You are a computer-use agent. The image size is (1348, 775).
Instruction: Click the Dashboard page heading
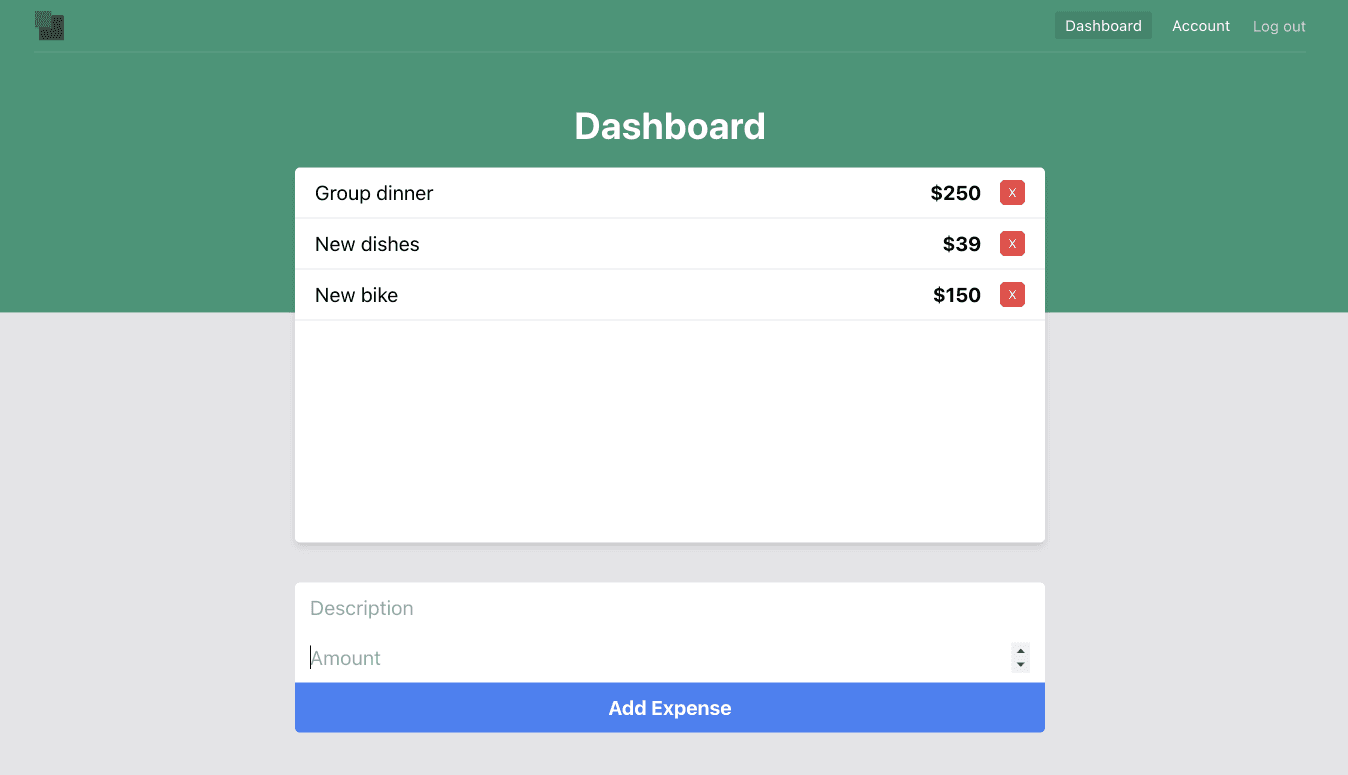click(669, 126)
